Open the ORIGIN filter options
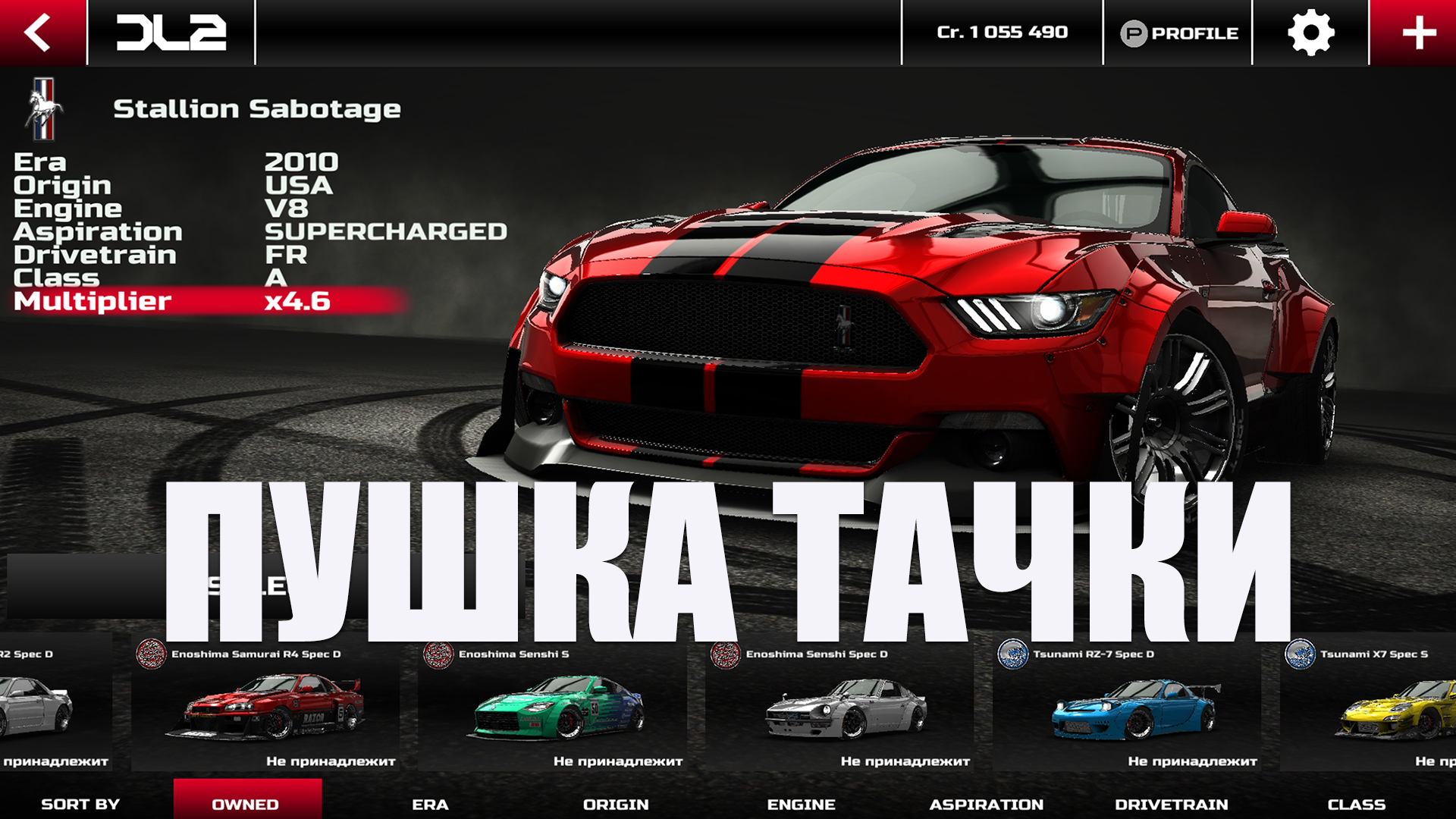The width and height of the screenshot is (1456, 819). (616, 804)
